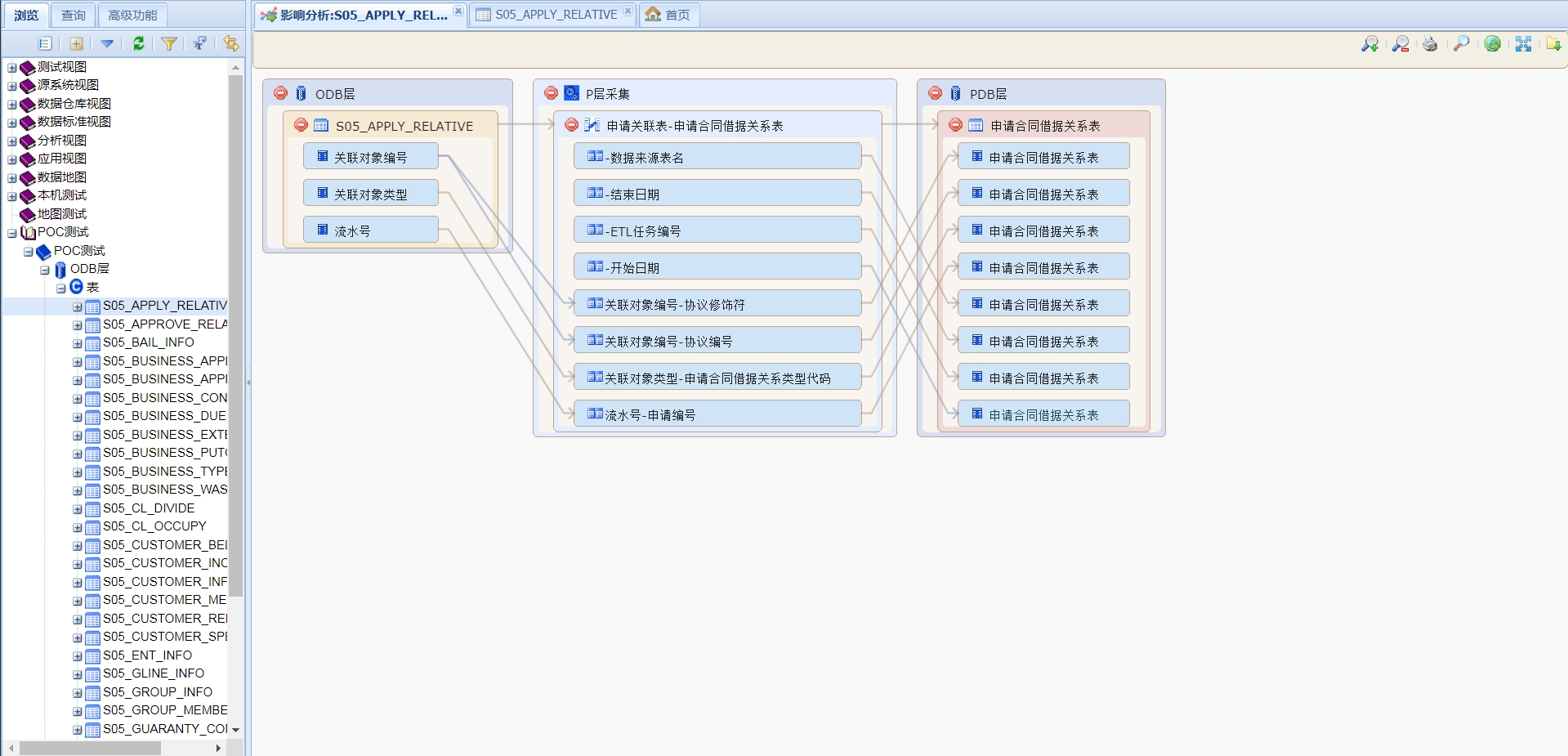Collapse the 申请合同借据关系表 table box in PDB层
Screen dimensions: 1568x756
956,125
